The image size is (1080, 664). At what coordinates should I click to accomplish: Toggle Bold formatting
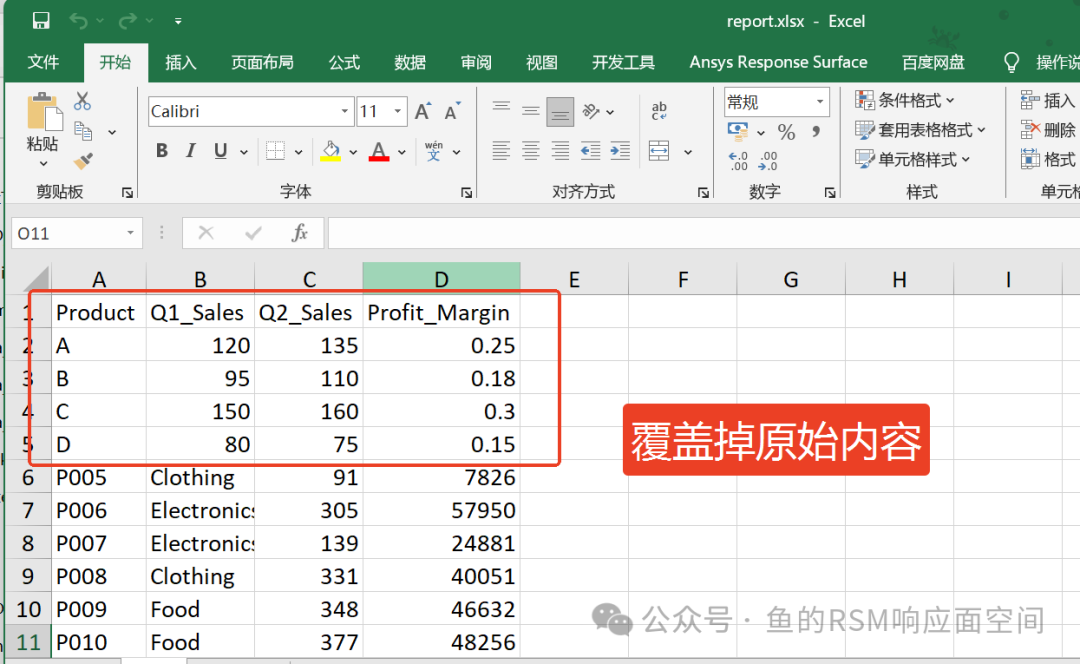point(162,151)
